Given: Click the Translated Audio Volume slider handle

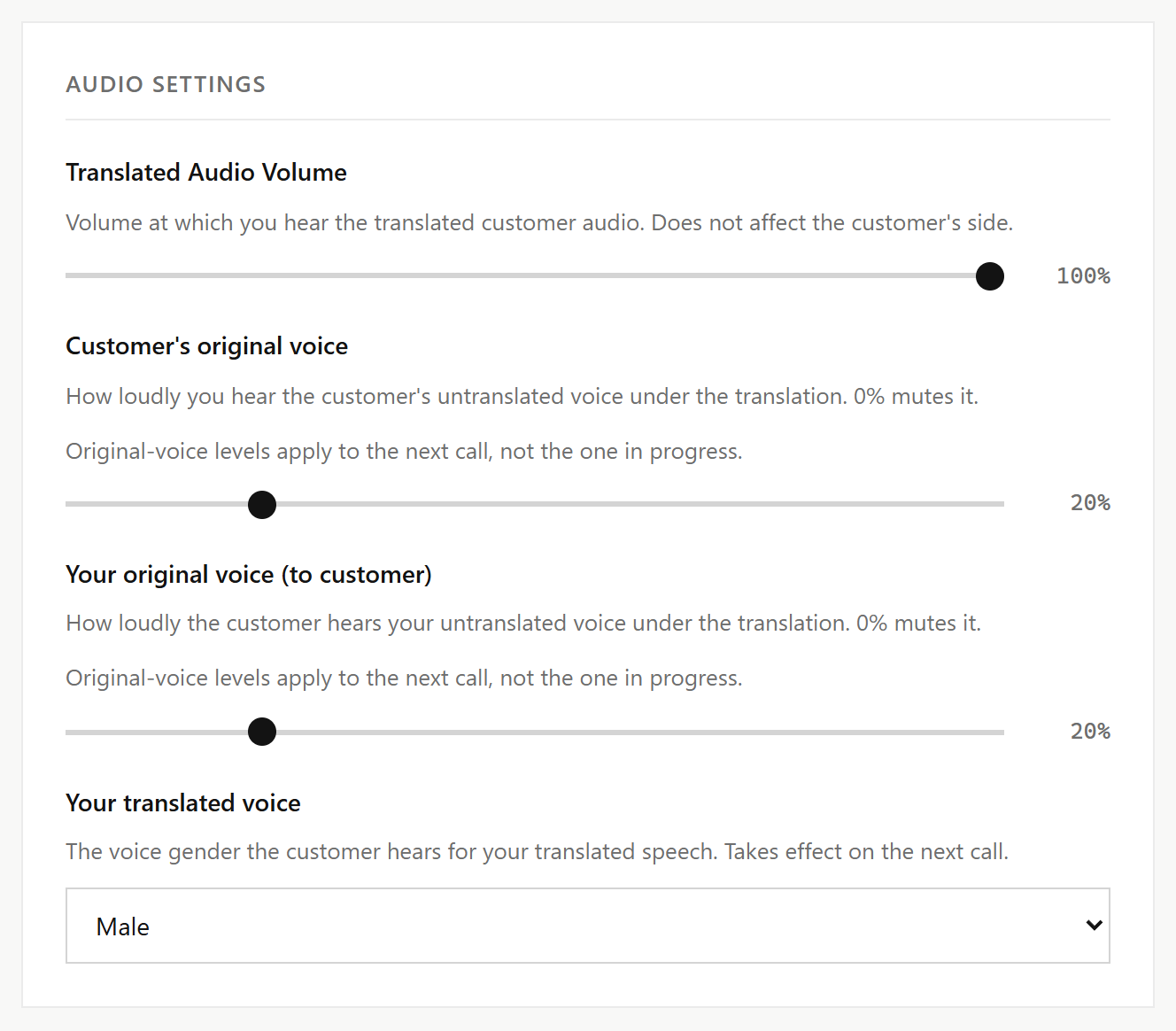Looking at the screenshot, I should pos(989,276).
